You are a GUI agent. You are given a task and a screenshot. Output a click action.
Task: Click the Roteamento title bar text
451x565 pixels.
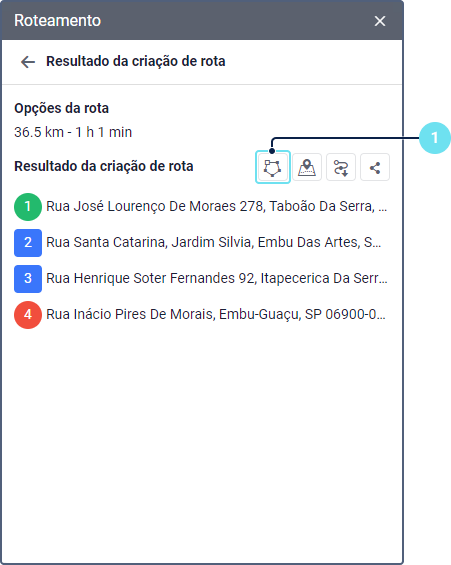tap(57, 21)
